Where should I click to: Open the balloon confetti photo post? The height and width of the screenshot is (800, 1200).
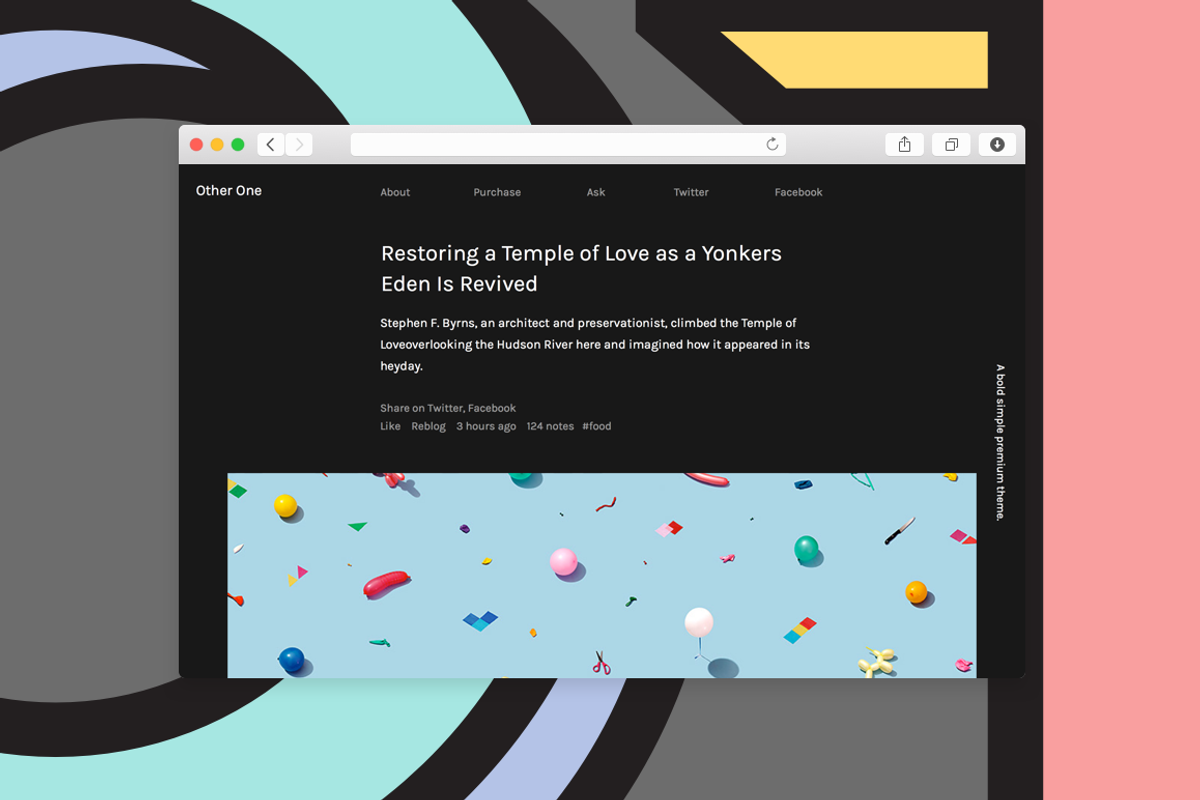tap(602, 575)
